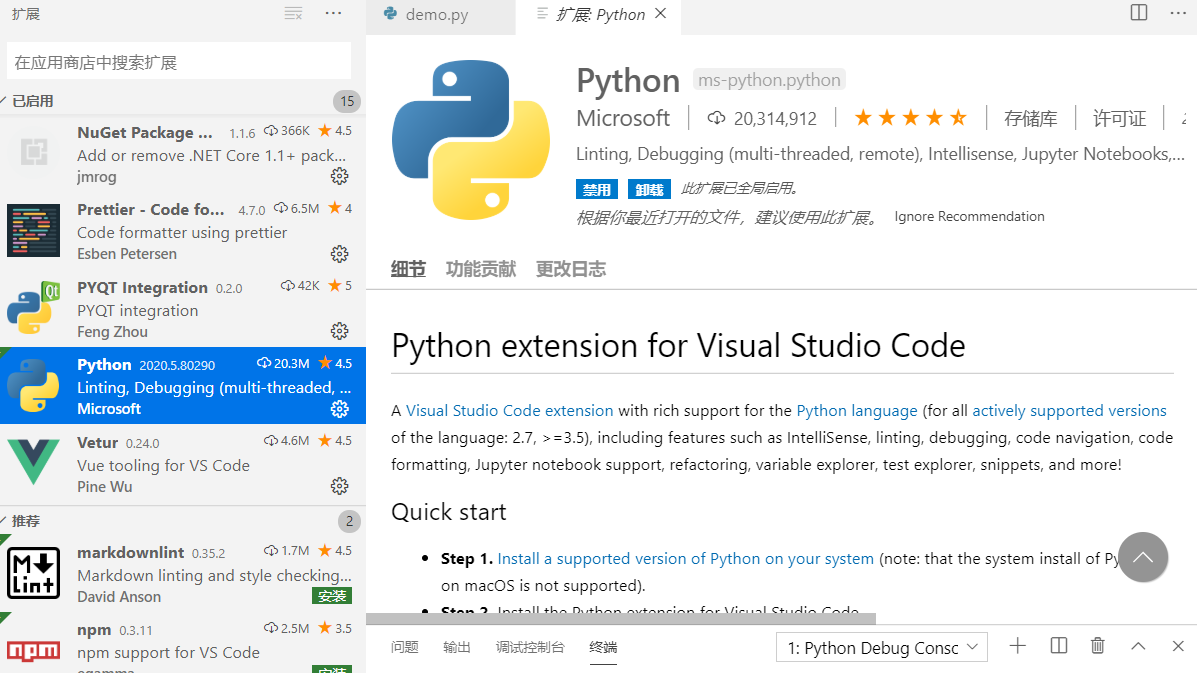Image resolution: width=1197 pixels, height=673 pixels.
Task: Select the 功能贡献 tab
Action: (x=481, y=269)
